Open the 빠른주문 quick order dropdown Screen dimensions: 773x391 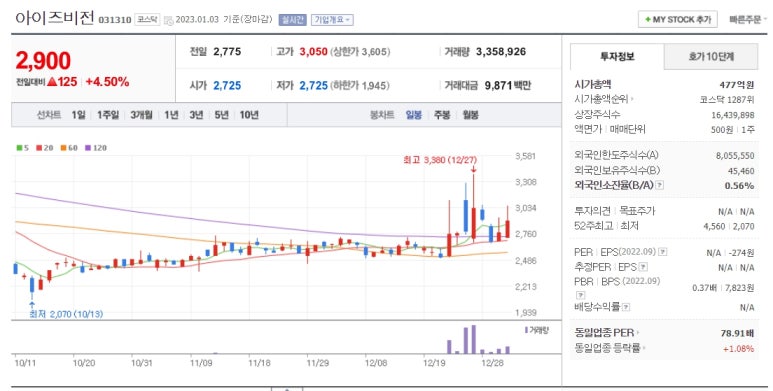point(748,20)
